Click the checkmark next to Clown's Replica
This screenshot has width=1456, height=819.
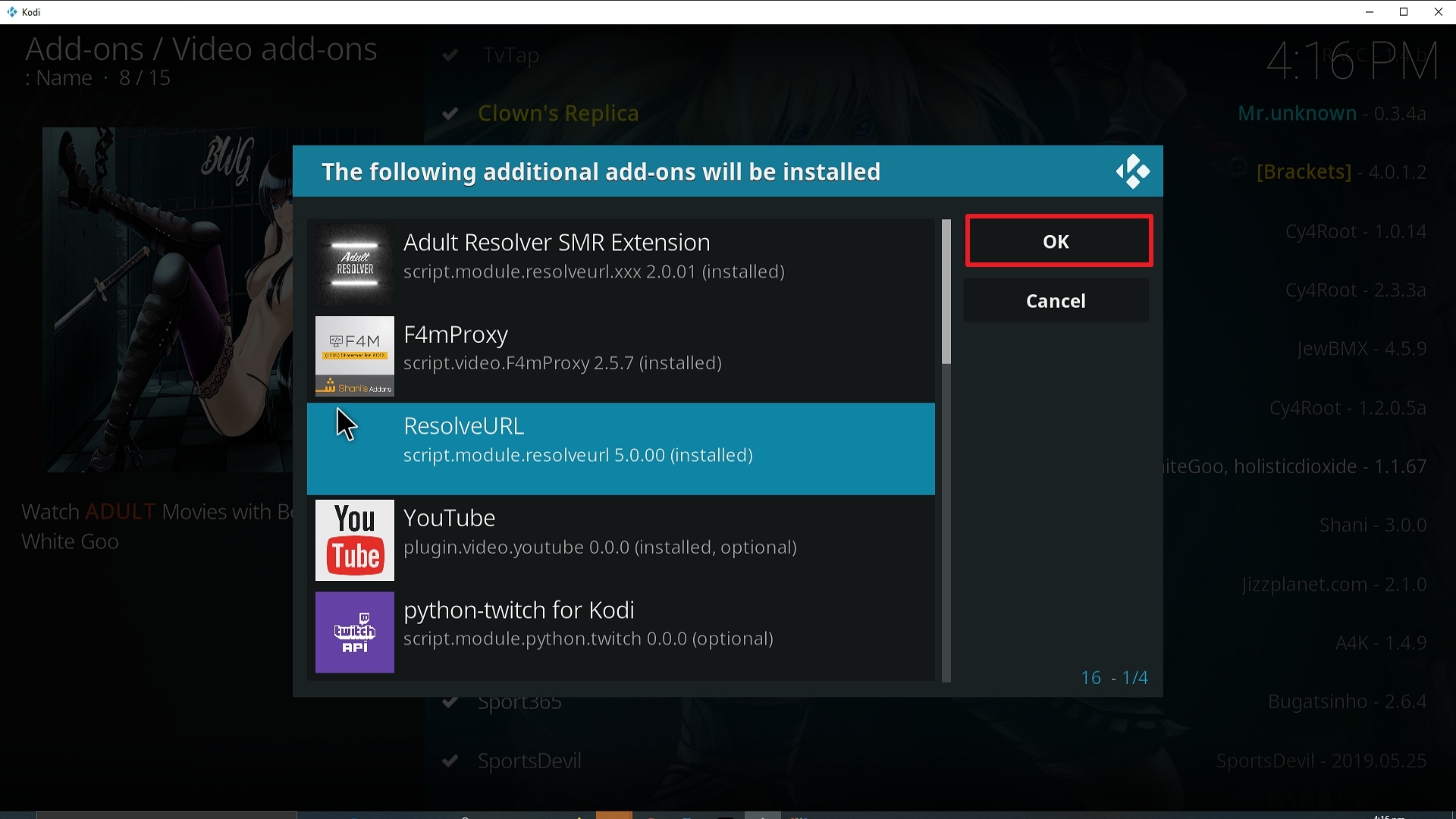(x=450, y=114)
